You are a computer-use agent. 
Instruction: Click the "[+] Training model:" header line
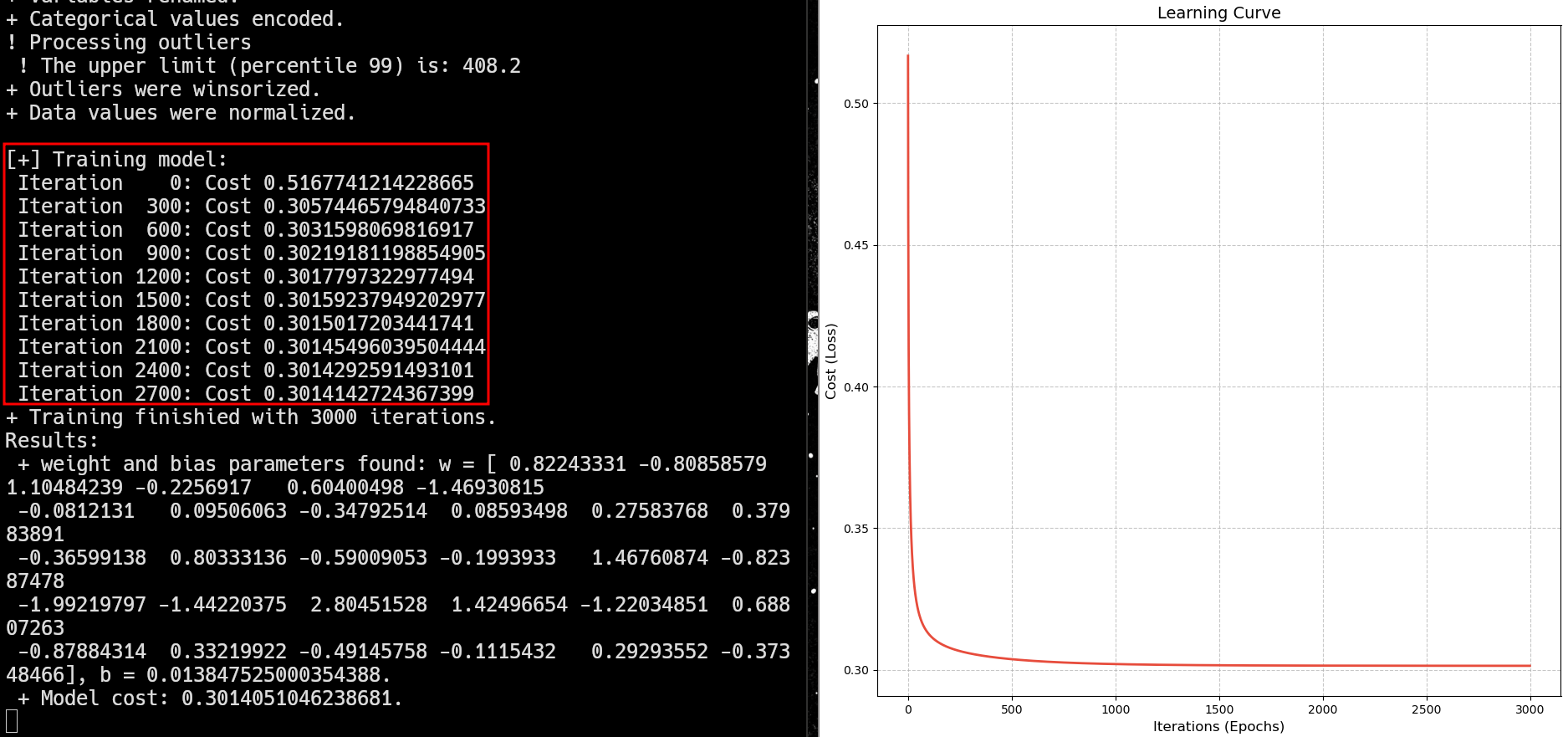116,159
